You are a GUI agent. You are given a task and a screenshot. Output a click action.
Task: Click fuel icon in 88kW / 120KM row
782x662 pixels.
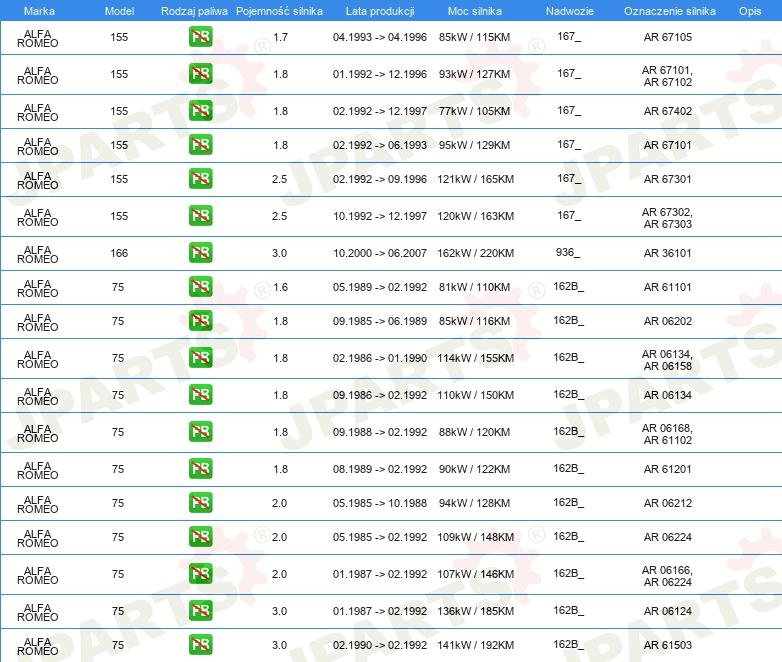(x=200, y=432)
